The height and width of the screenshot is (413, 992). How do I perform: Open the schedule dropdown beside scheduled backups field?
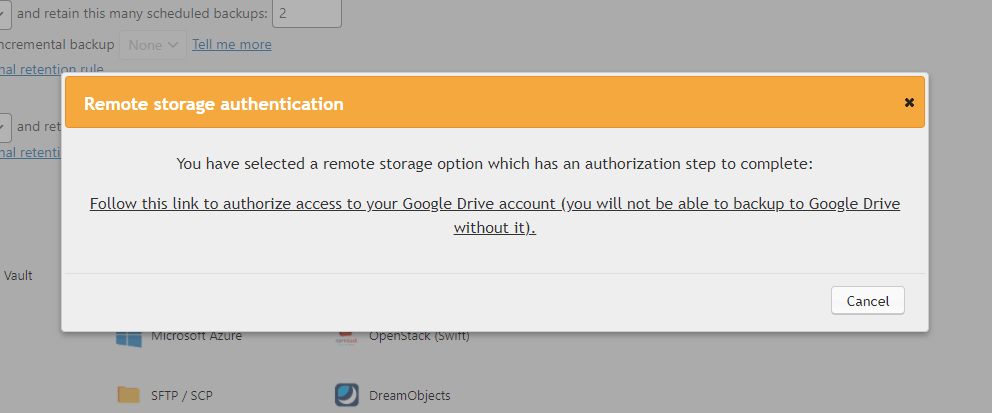[x=5, y=14]
